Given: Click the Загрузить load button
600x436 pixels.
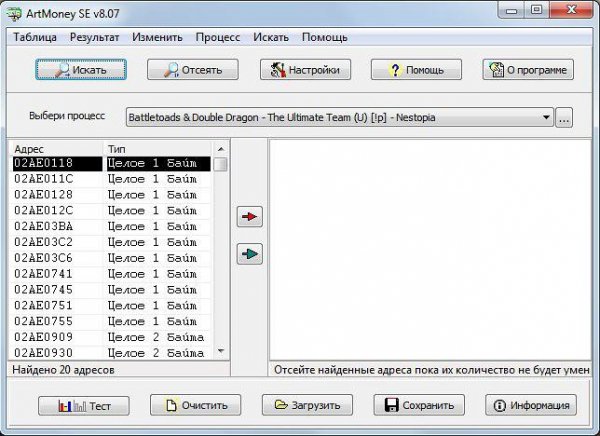Looking at the screenshot, I should pos(307,405).
